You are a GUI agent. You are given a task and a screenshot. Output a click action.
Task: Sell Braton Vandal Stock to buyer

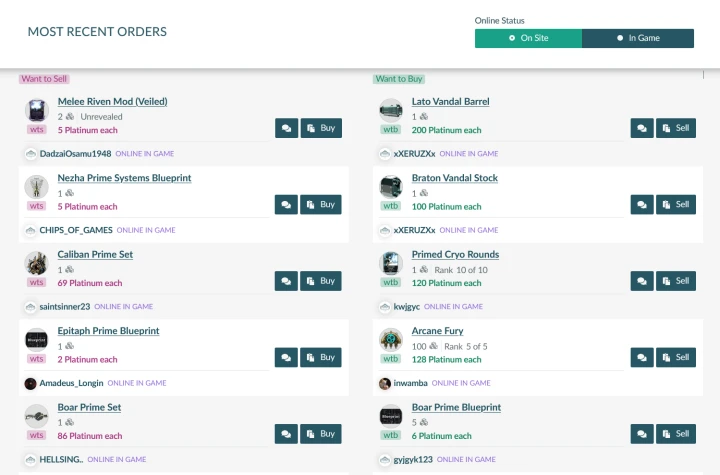pos(676,205)
